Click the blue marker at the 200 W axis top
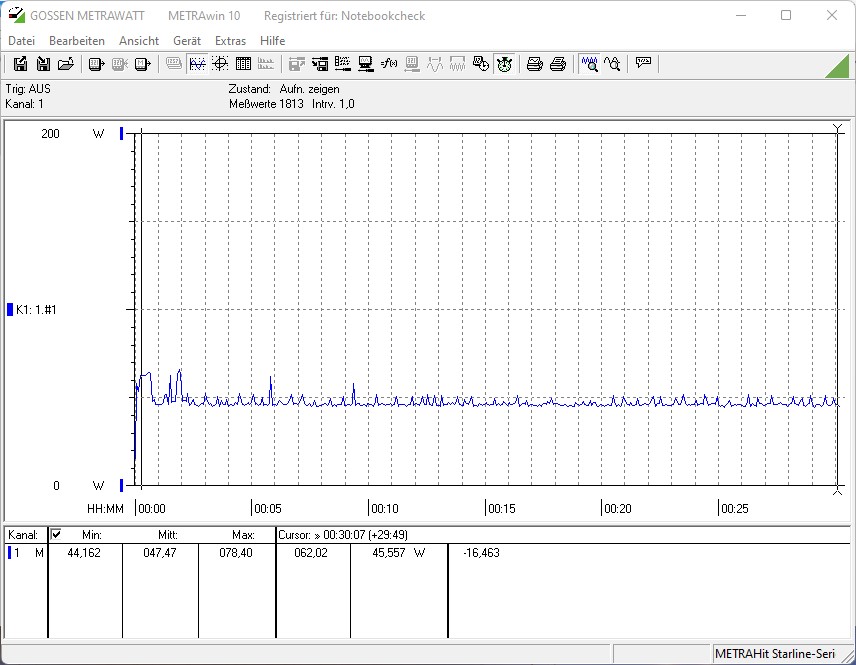Viewport: 856px width, 665px height. 122,133
